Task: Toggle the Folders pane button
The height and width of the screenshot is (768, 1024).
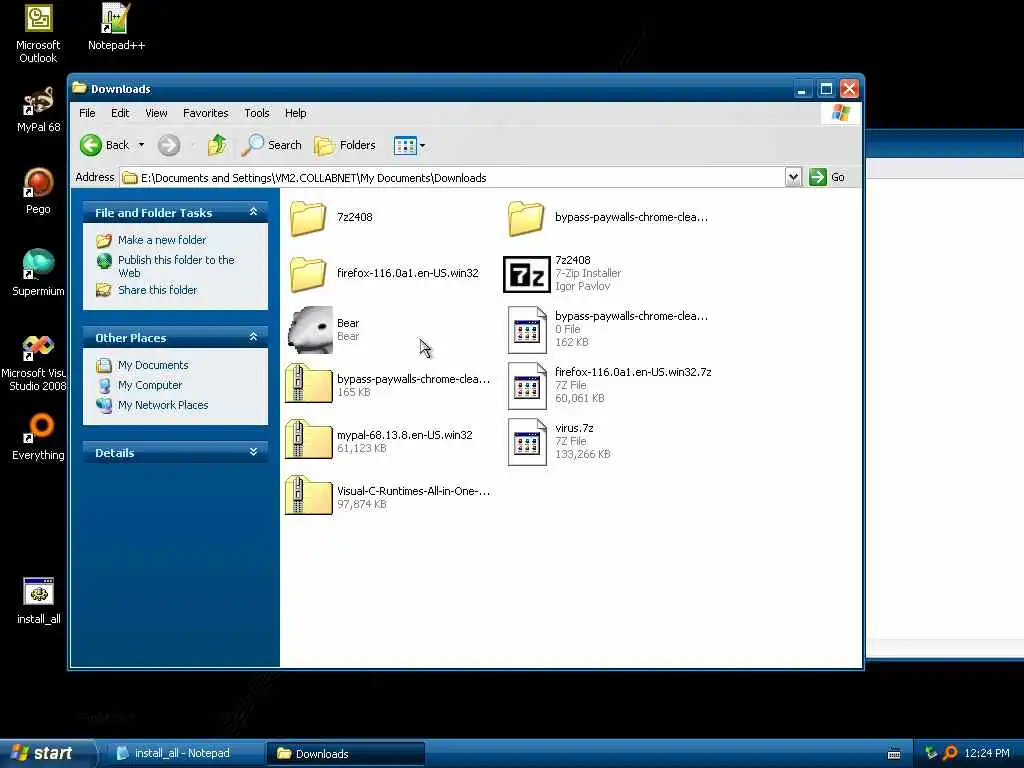Action: coord(345,145)
